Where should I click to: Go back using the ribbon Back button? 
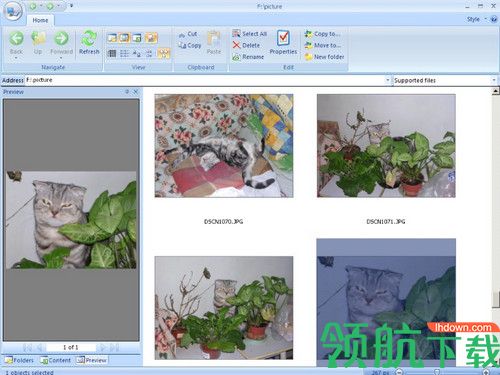click(16, 42)
